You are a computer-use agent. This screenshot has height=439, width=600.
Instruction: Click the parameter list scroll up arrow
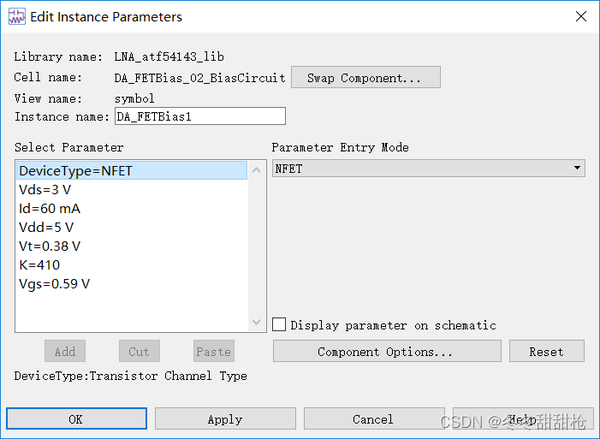[x=256, y=170]
